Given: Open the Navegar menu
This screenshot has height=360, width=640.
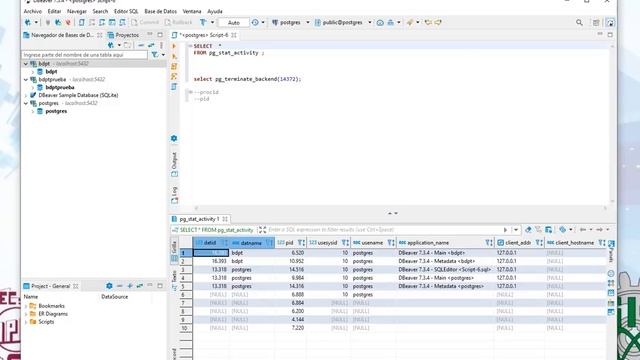Looking at the screenshot, I should [77, 11].
